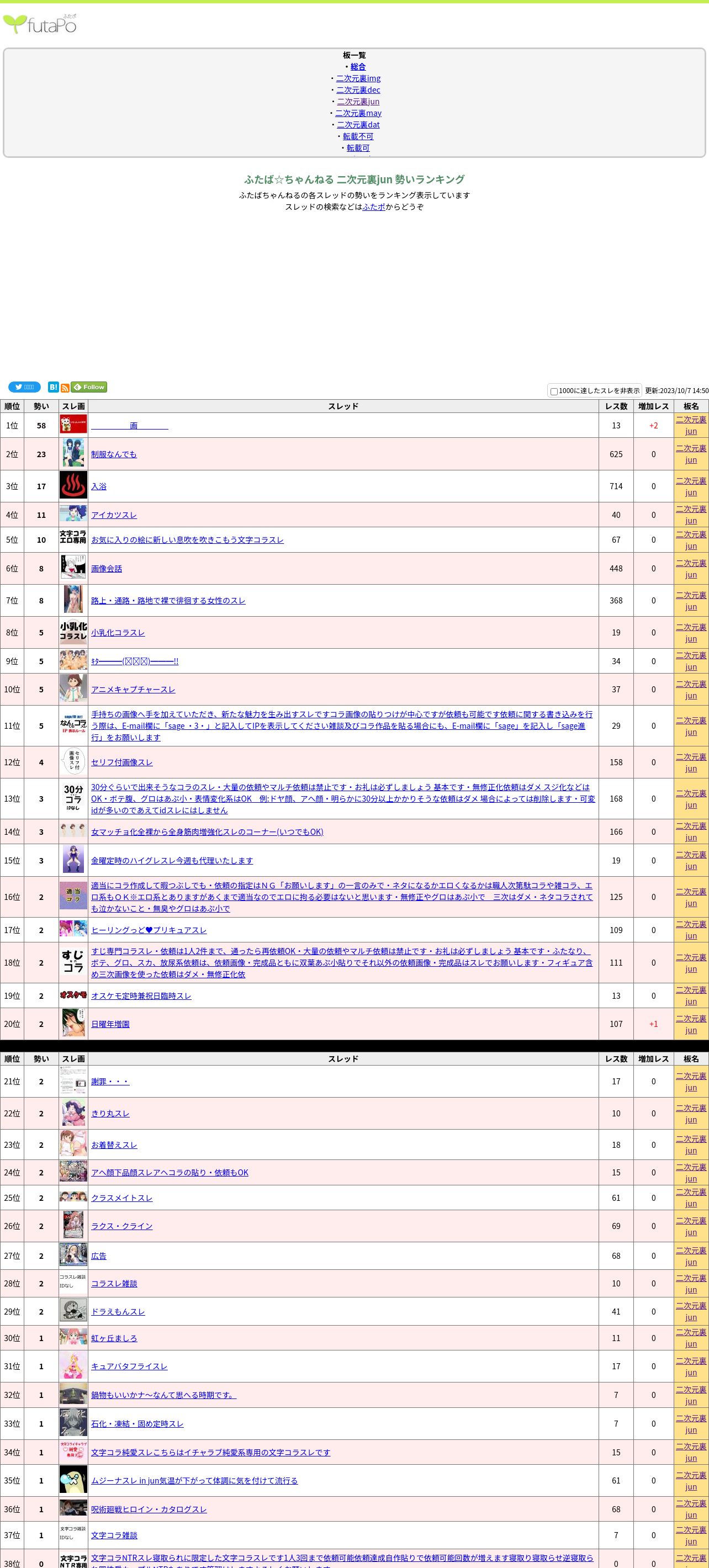Follow the ふたポ search link

coord(374,207)
